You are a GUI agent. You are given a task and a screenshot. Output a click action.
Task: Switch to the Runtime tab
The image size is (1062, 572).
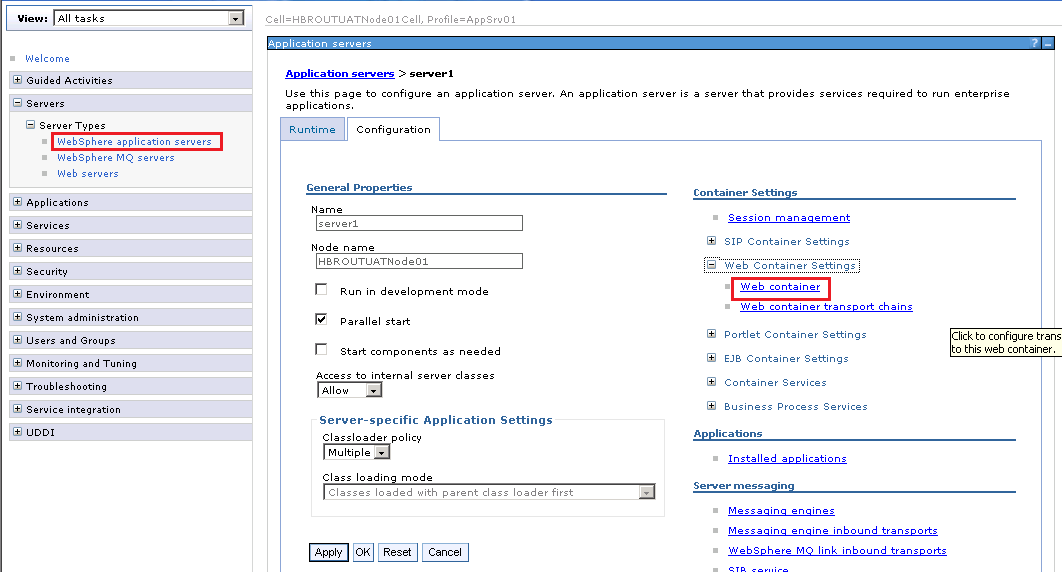tap(312, 129)
